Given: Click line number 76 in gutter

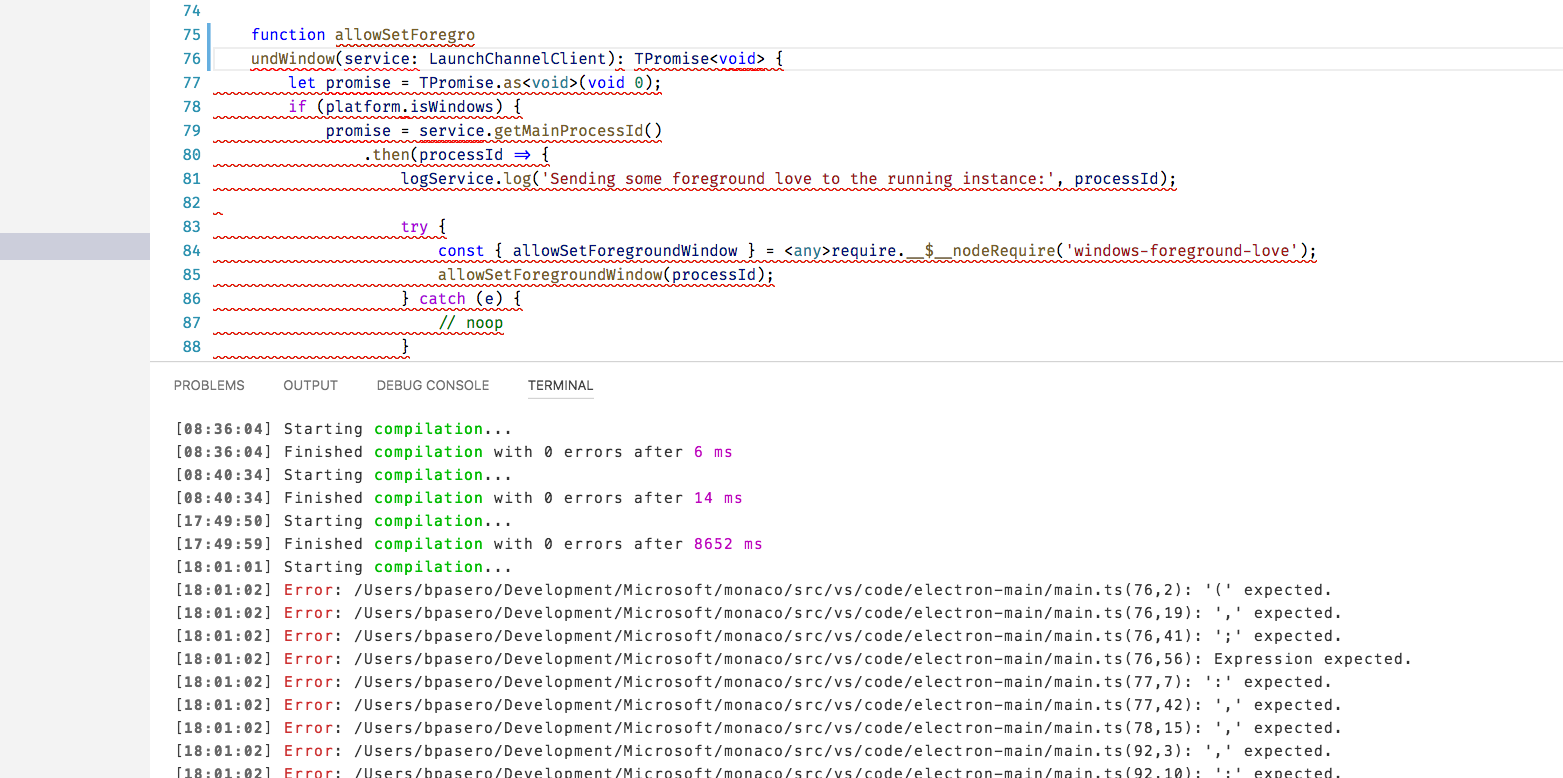Looking at the screenshot, I should tap(192, 59).
